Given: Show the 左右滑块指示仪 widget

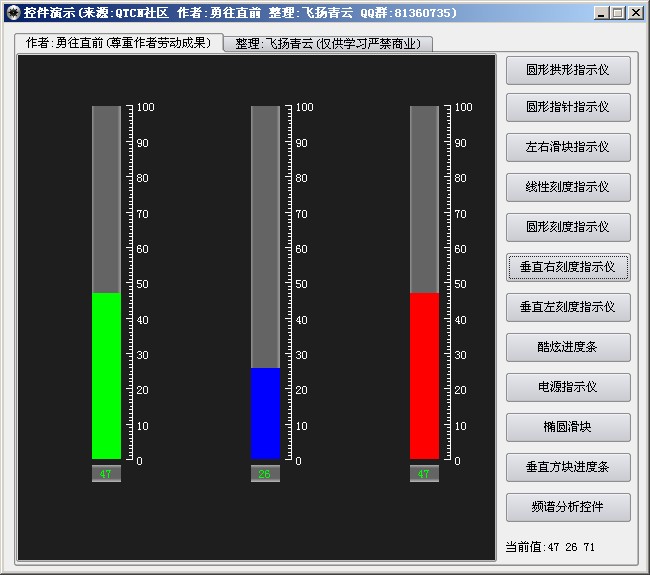Looking at the screenshot, I should pyautogui.click(x=568, y=147).
